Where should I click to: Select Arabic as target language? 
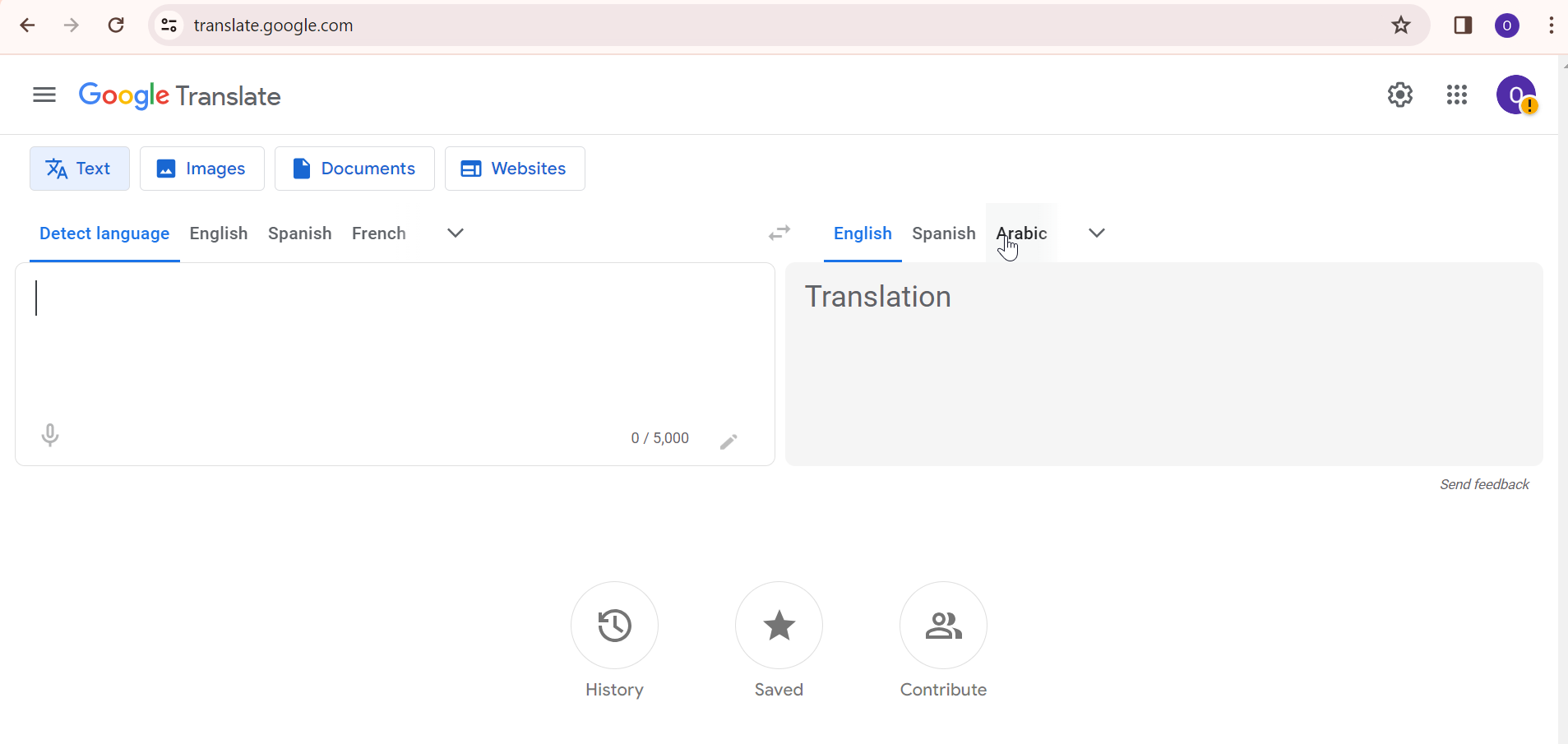(x=1022, y=233)
